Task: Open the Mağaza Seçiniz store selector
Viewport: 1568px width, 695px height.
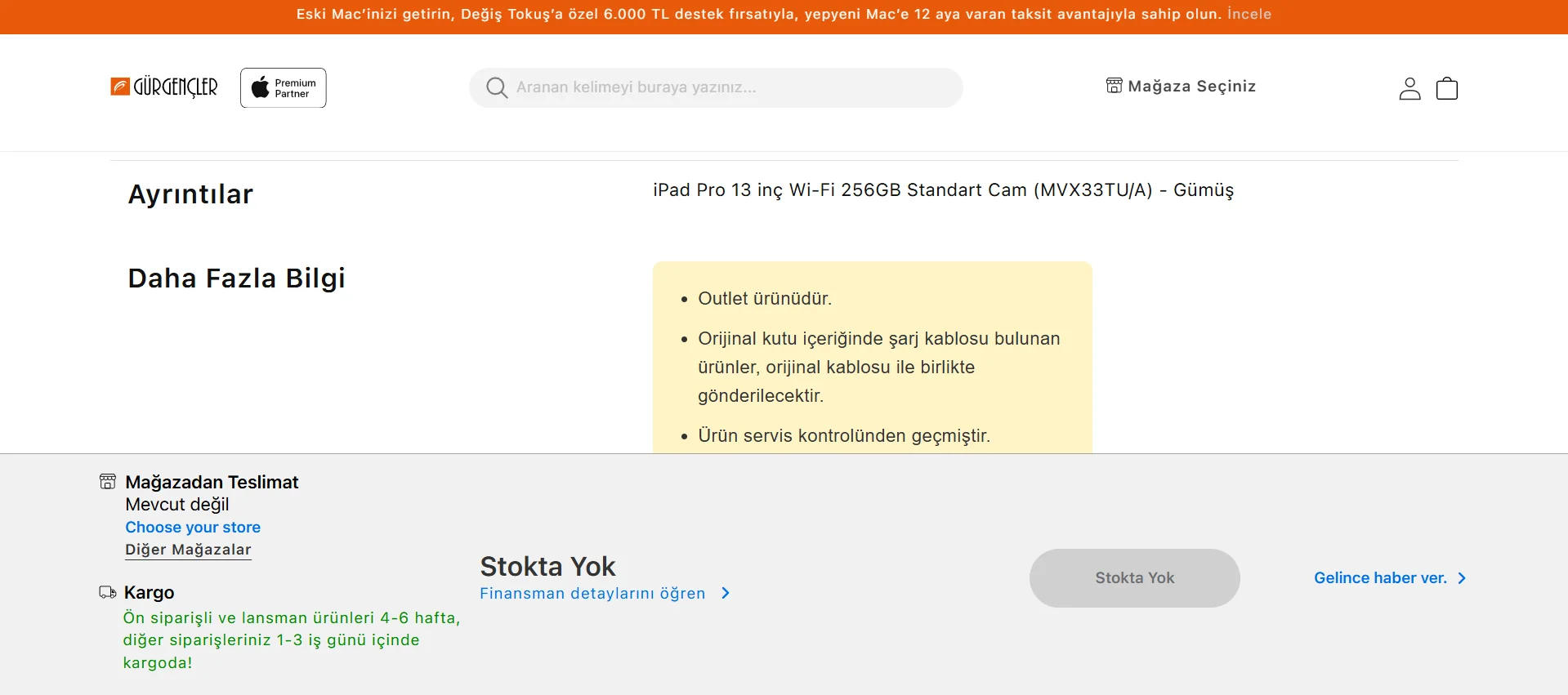Action: (x=1181, y=86)
